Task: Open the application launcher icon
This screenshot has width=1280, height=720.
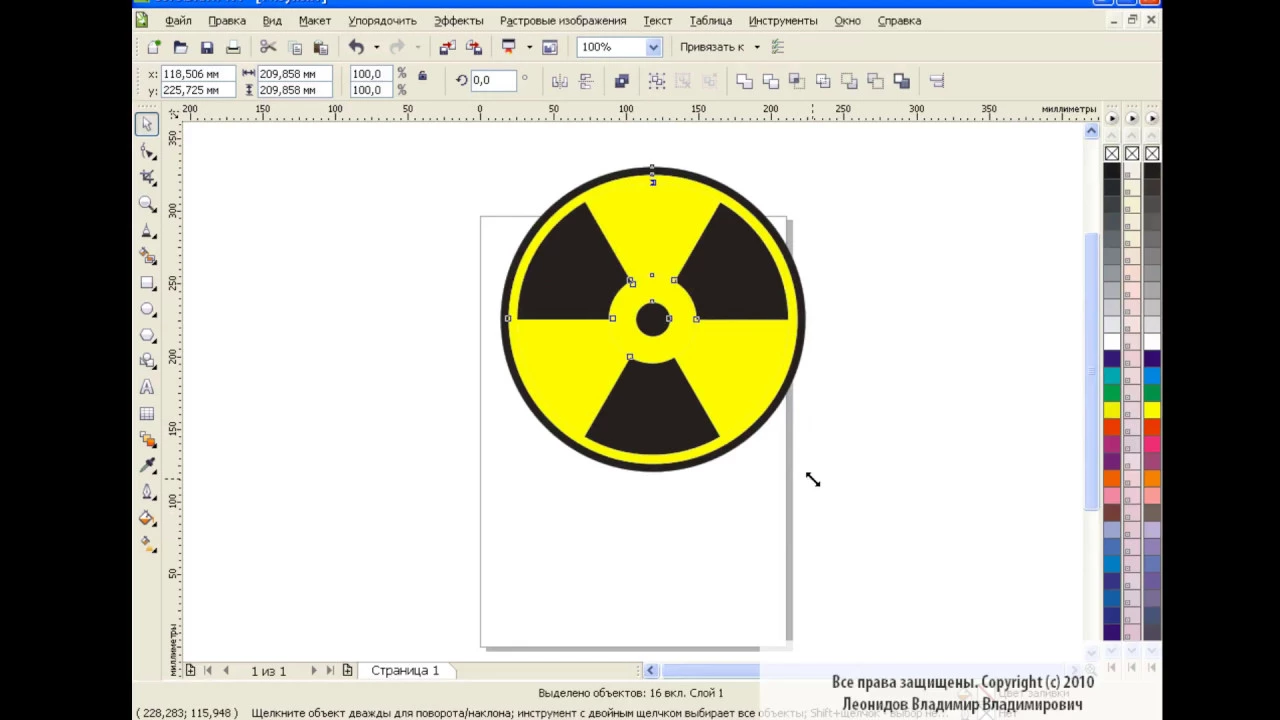Action: click(x=509, y=47)
